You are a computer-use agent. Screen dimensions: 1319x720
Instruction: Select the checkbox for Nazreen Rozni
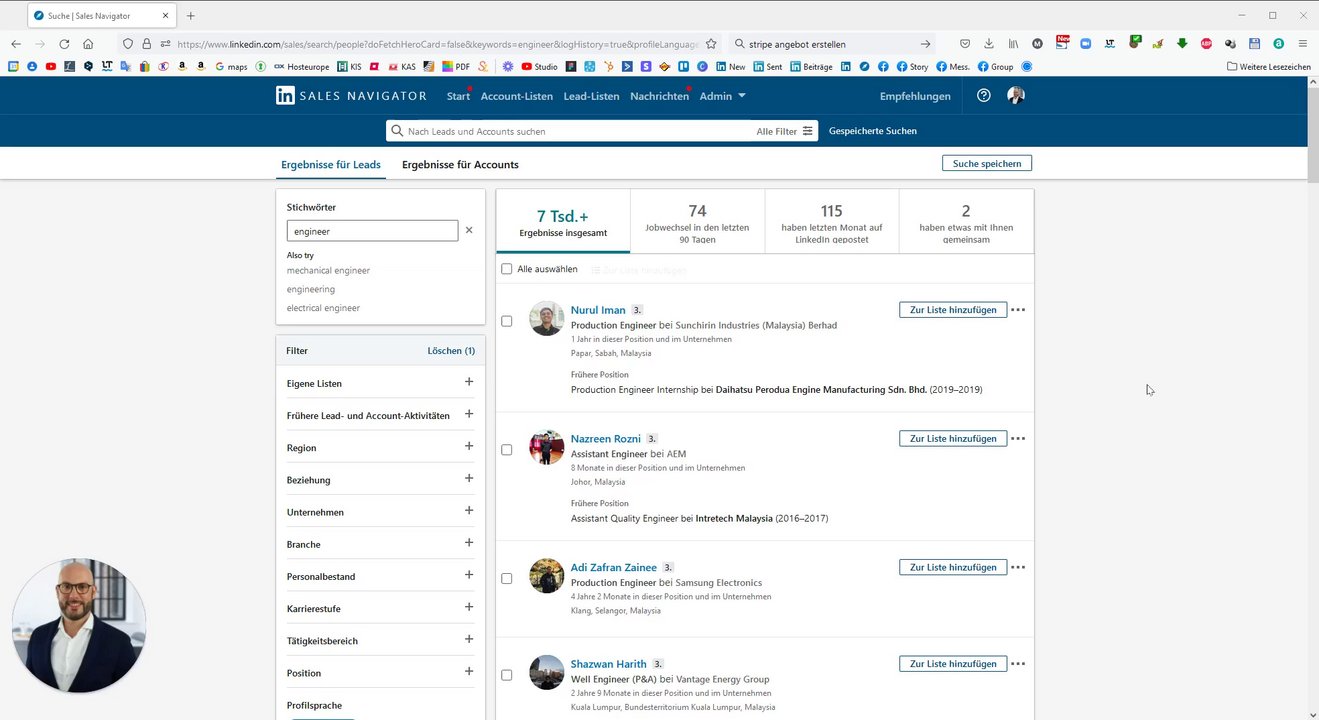tap(507, 450)
